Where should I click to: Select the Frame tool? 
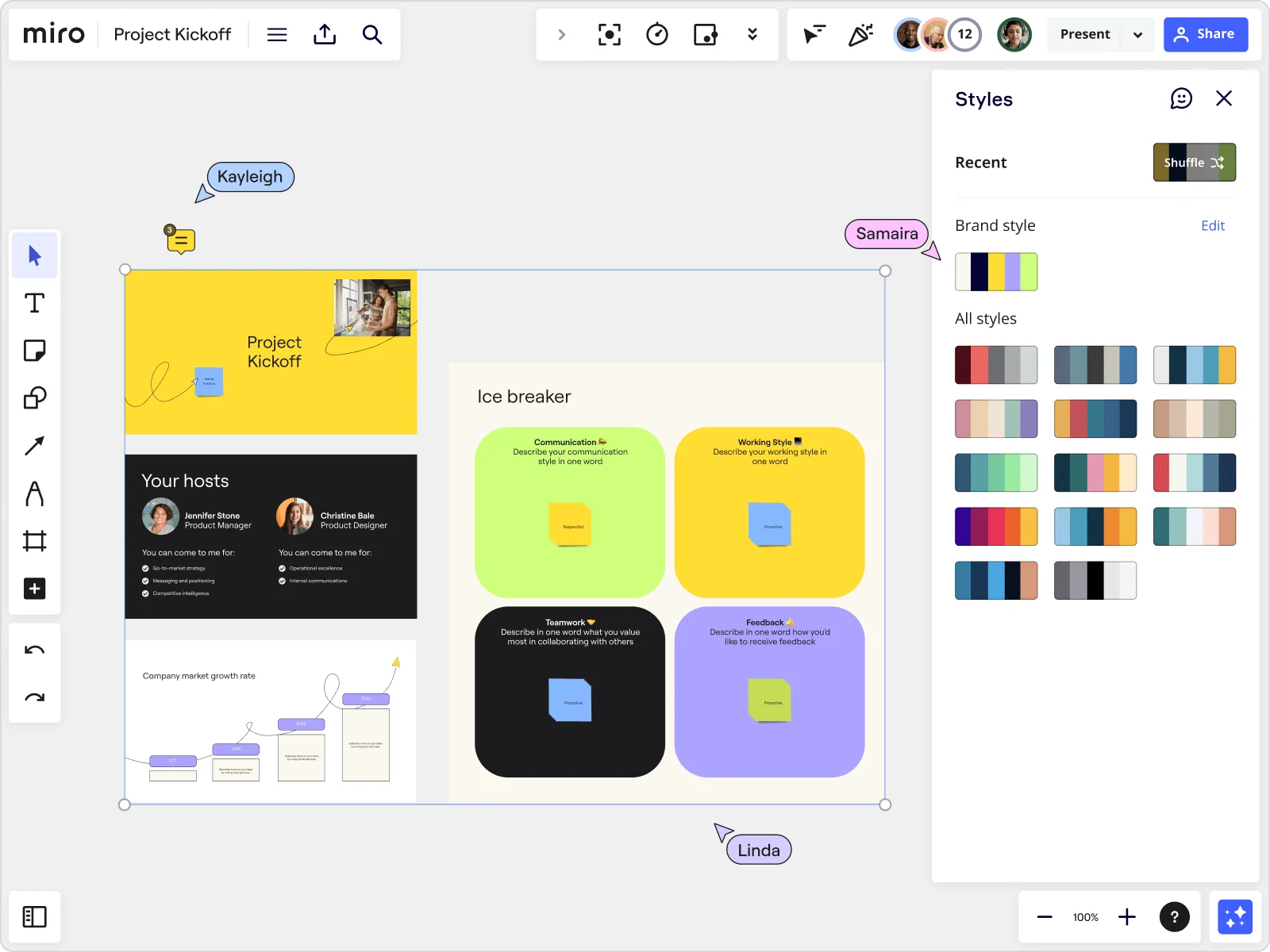[34, 541]
